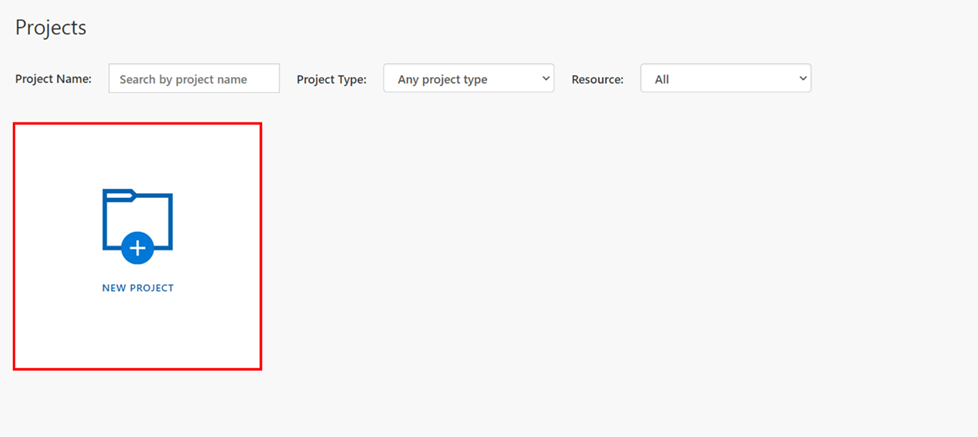Open the Project Type dropdown chevron

click(x=546, y=78)
